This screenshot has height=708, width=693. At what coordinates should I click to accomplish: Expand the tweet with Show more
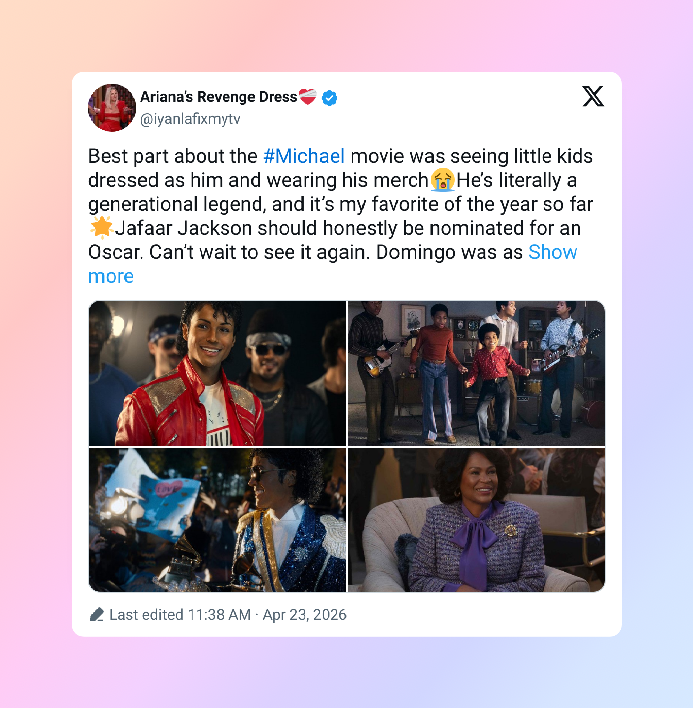553,252
